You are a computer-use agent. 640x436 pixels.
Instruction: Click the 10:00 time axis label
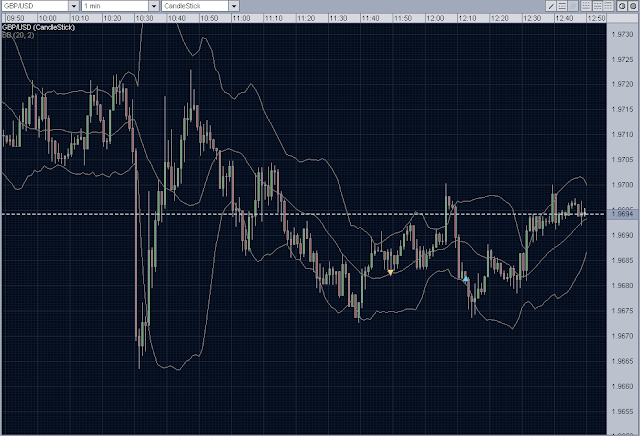point(47,18)
